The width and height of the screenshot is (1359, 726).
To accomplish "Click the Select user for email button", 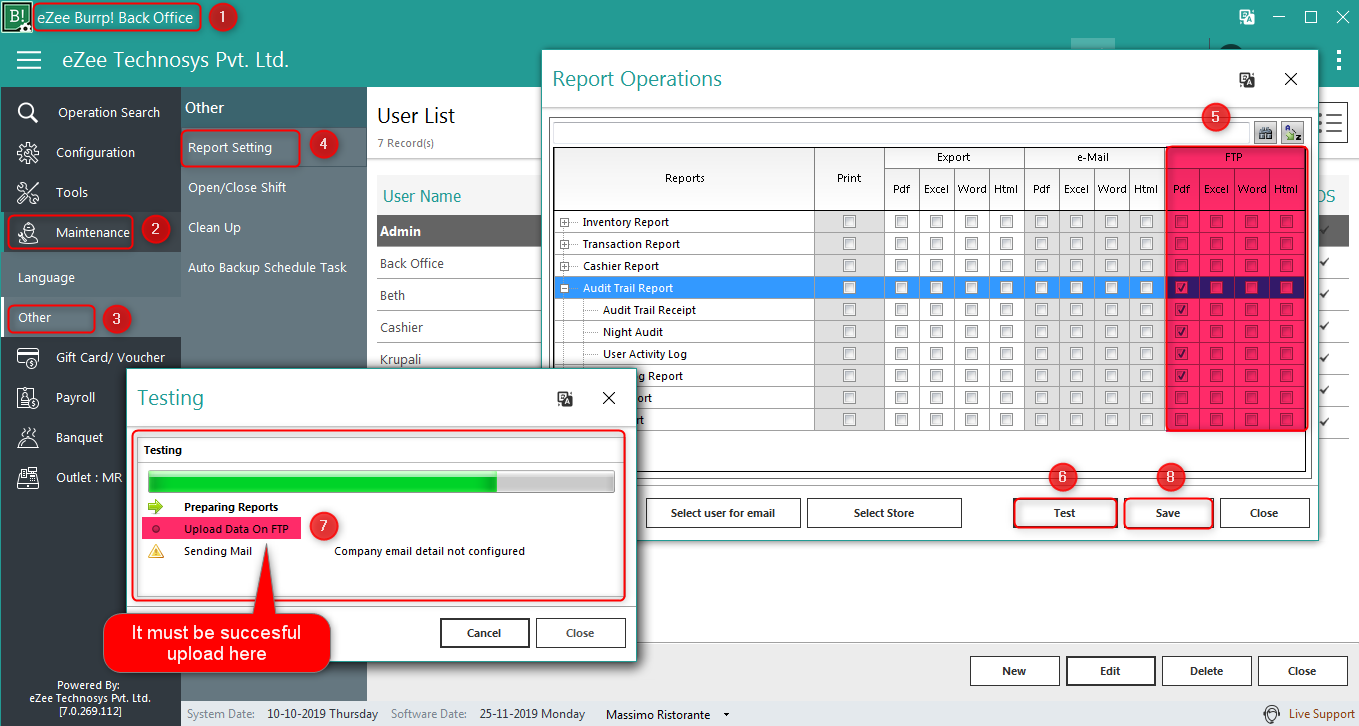I will pyautogui.click(x=723, y=513).
